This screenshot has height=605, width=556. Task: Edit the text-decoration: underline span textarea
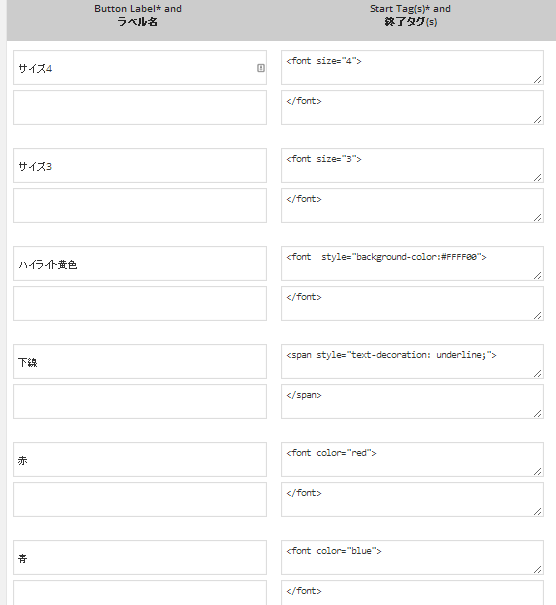pos(412,362)
